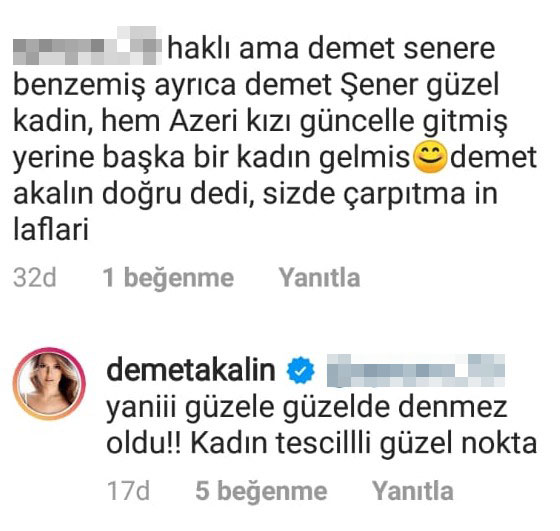Image resolution: width=560 pixels, height=531 pixels.
Task: Click the comment text starting 'haklı ama demet'
Action: tap(331, 48)
